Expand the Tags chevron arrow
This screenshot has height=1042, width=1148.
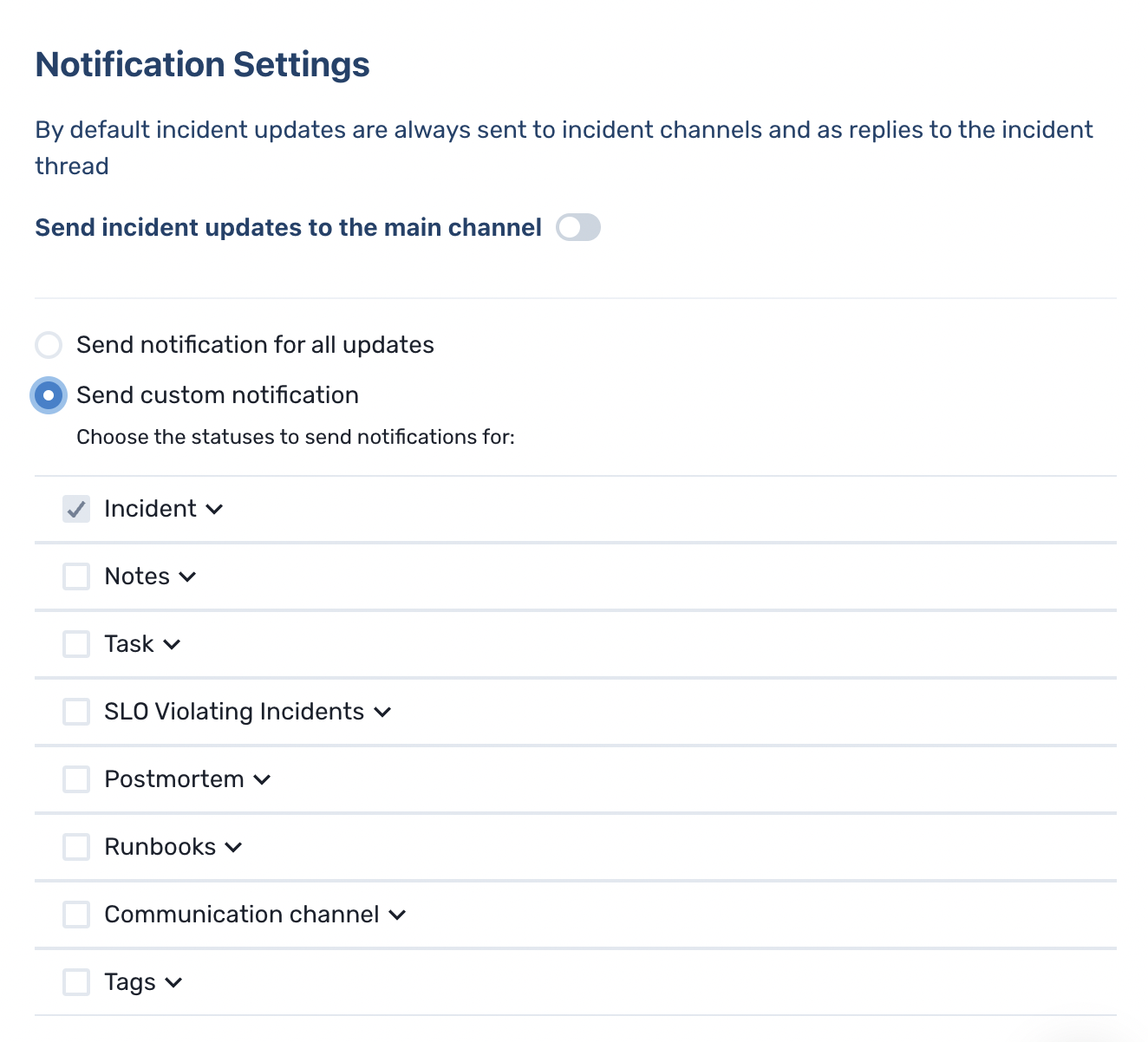point(173,983)
